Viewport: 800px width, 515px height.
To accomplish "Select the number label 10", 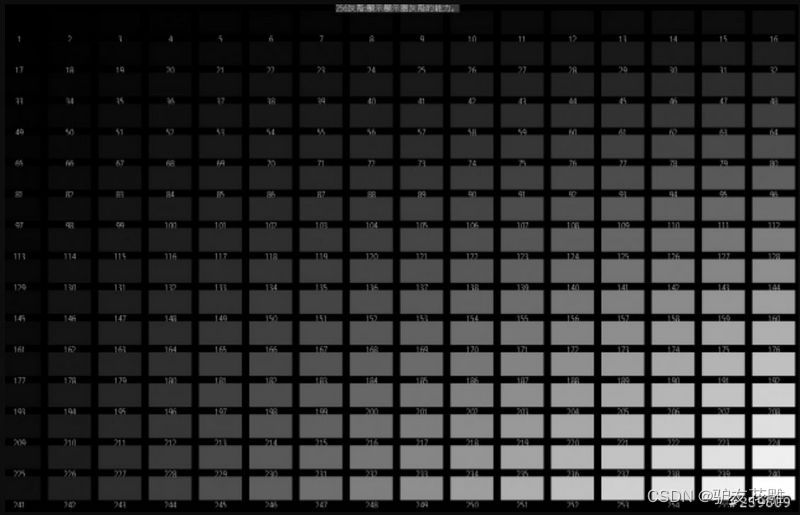I will click(472, 39).
